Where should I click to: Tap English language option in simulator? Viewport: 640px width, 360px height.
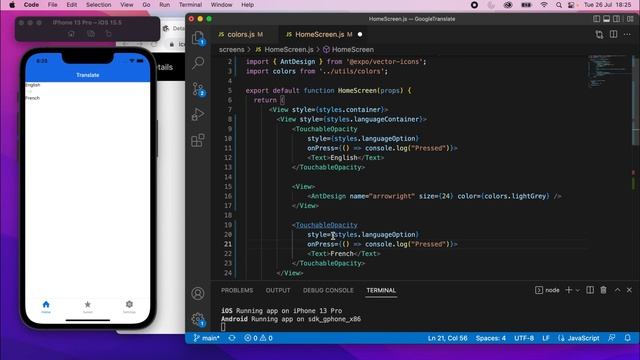[x=33, y=85]
